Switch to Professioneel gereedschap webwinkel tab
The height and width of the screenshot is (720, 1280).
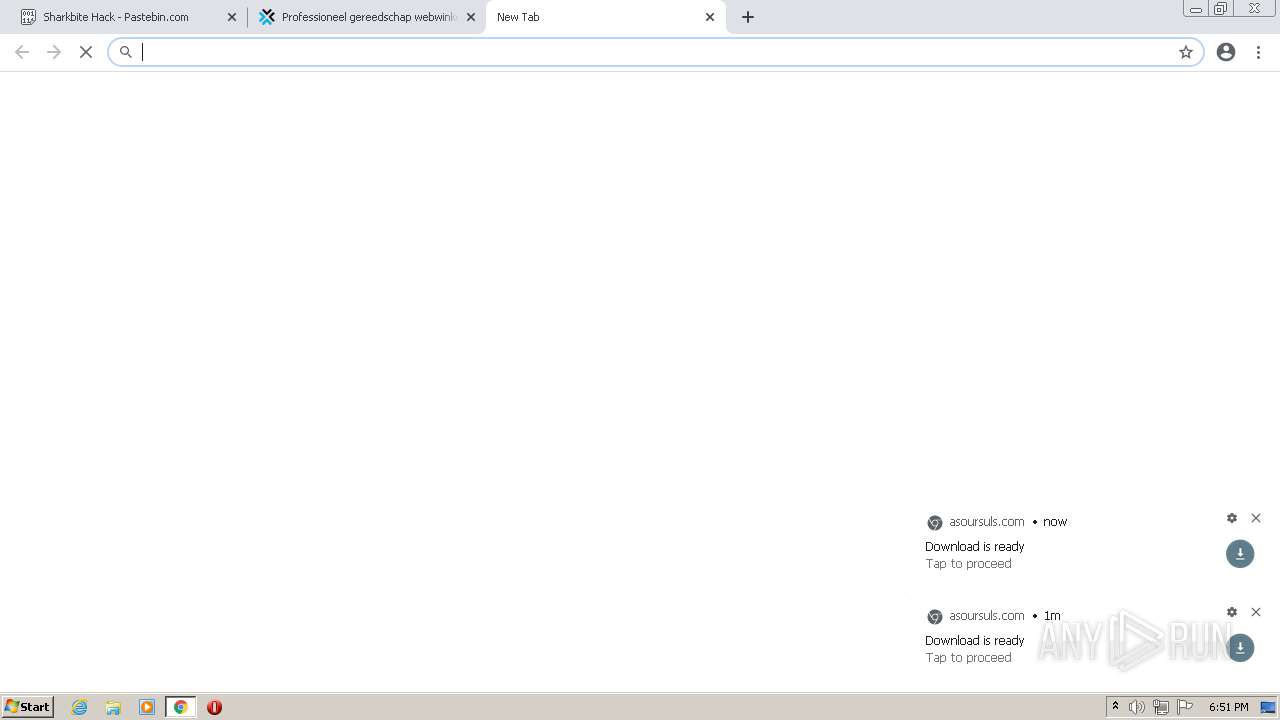pos(366,17)
